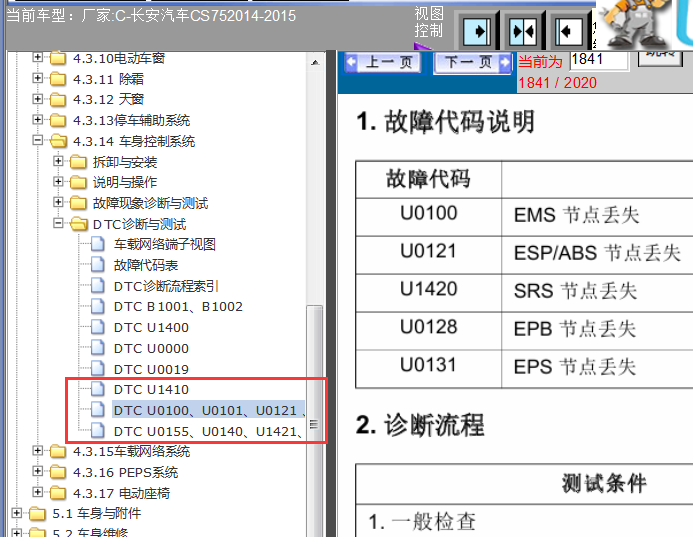Open DTC诊断流程索引 document
693x537 pixels.
(x=166, y=286)
